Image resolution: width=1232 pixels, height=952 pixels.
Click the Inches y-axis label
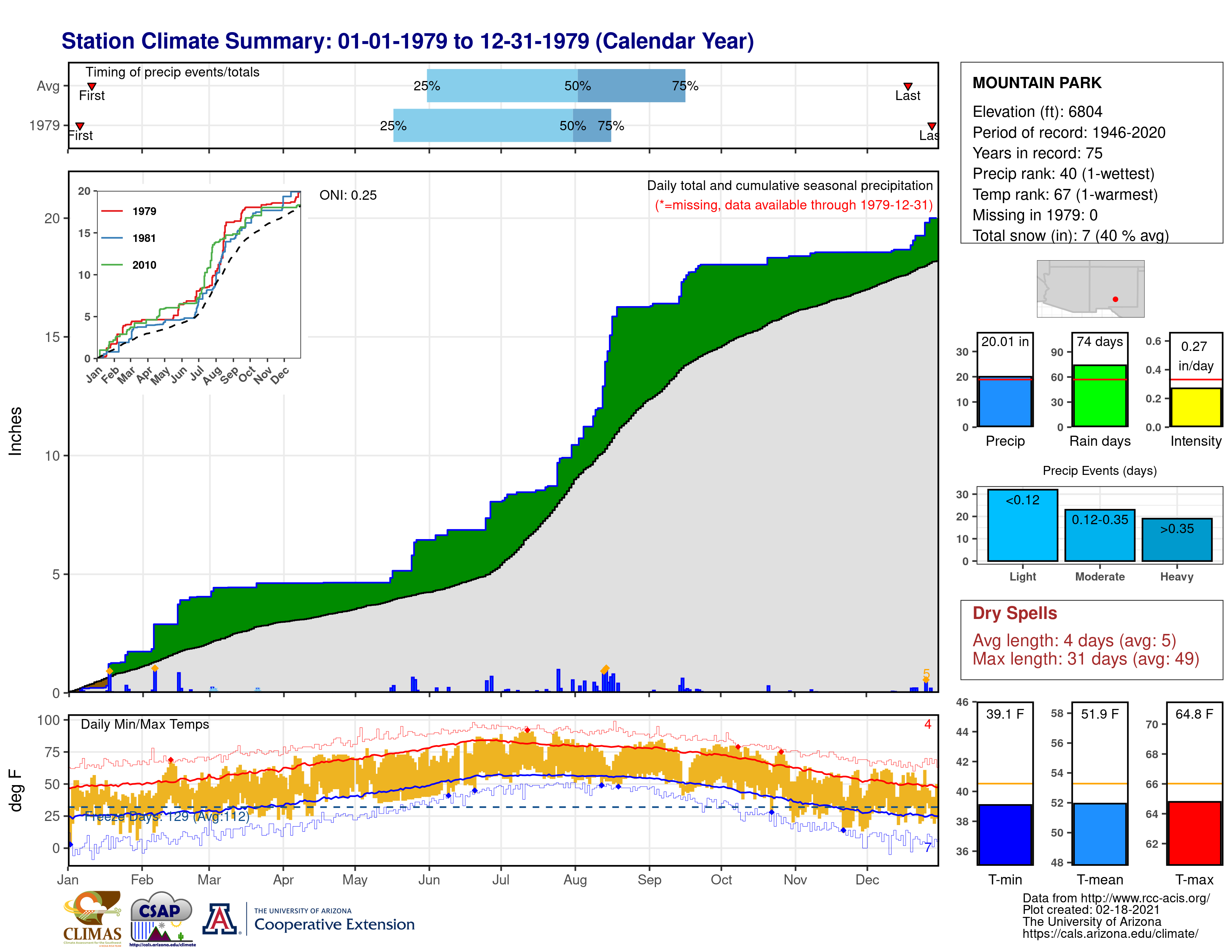point(15,432)
